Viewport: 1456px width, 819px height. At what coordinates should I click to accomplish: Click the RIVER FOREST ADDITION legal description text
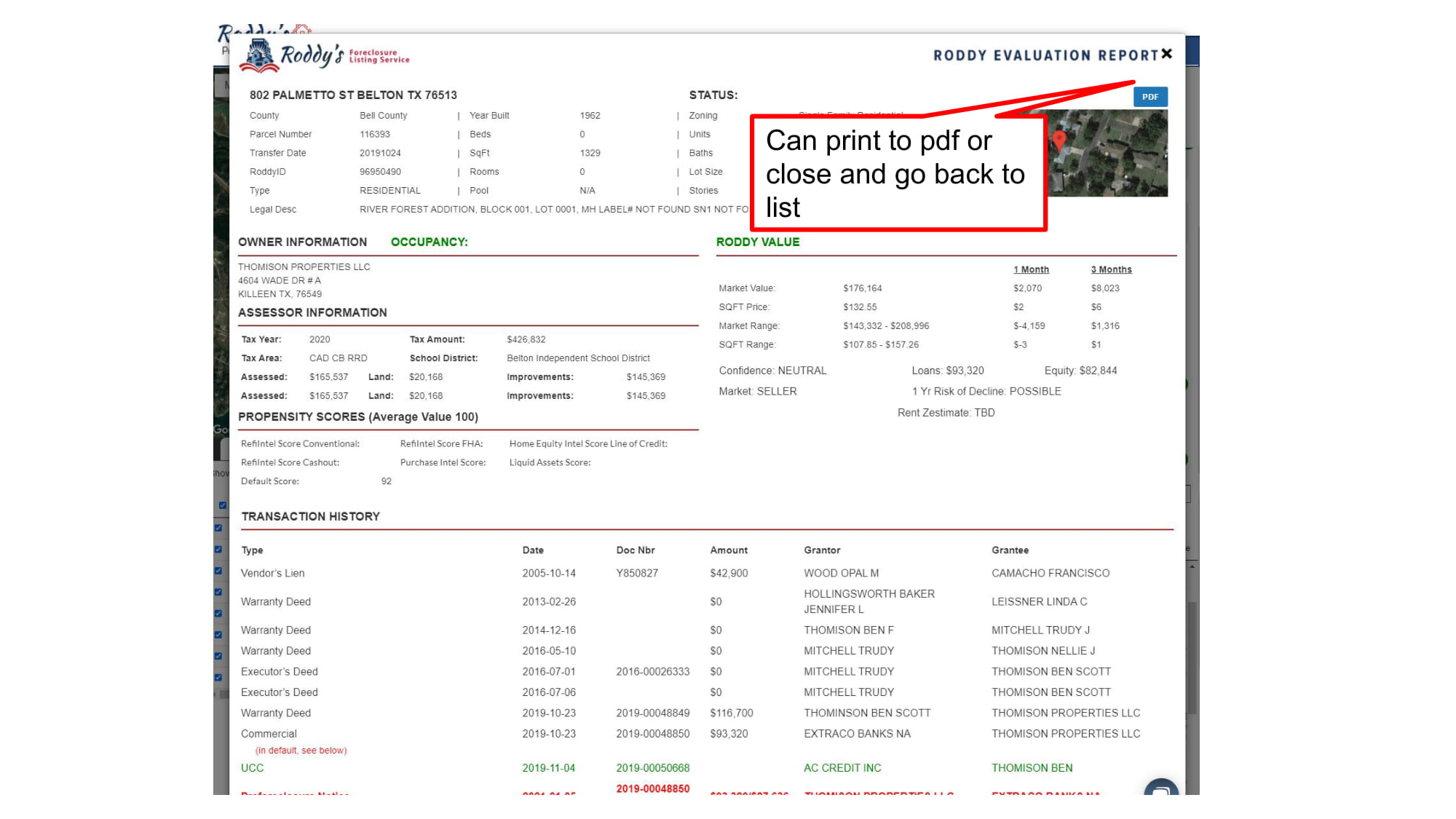[x=554, y=210]
